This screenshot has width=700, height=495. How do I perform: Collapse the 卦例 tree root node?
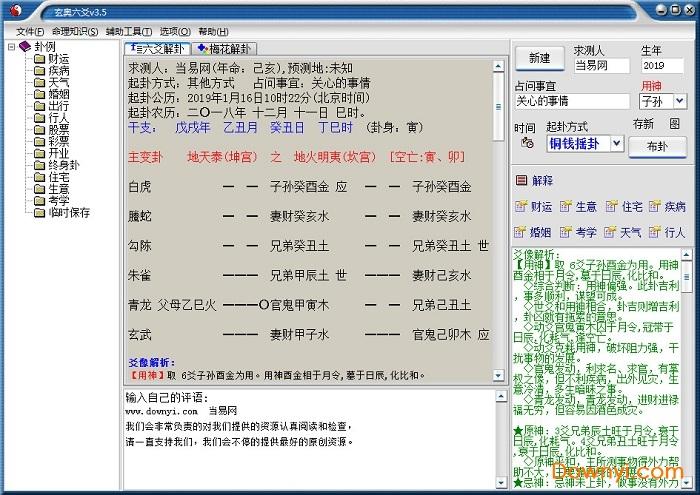point(12,46)
